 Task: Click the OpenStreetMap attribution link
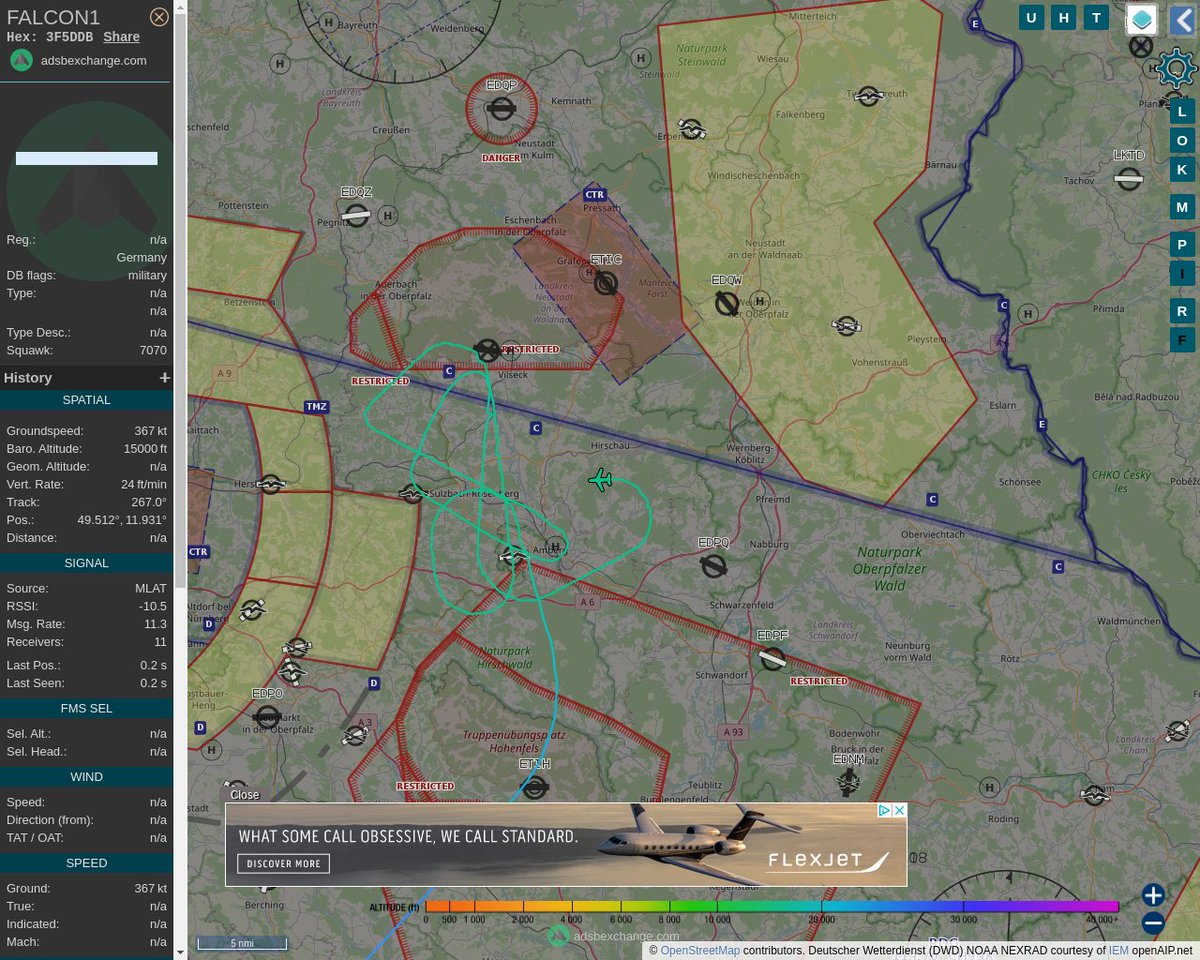click(x=700, y=950)
